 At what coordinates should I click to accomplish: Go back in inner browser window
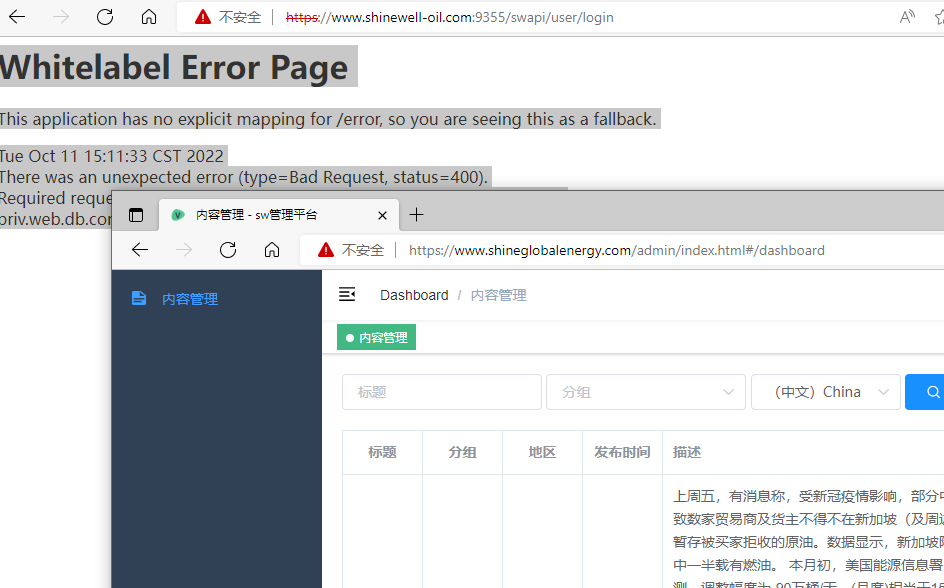(x=140, y=250)
